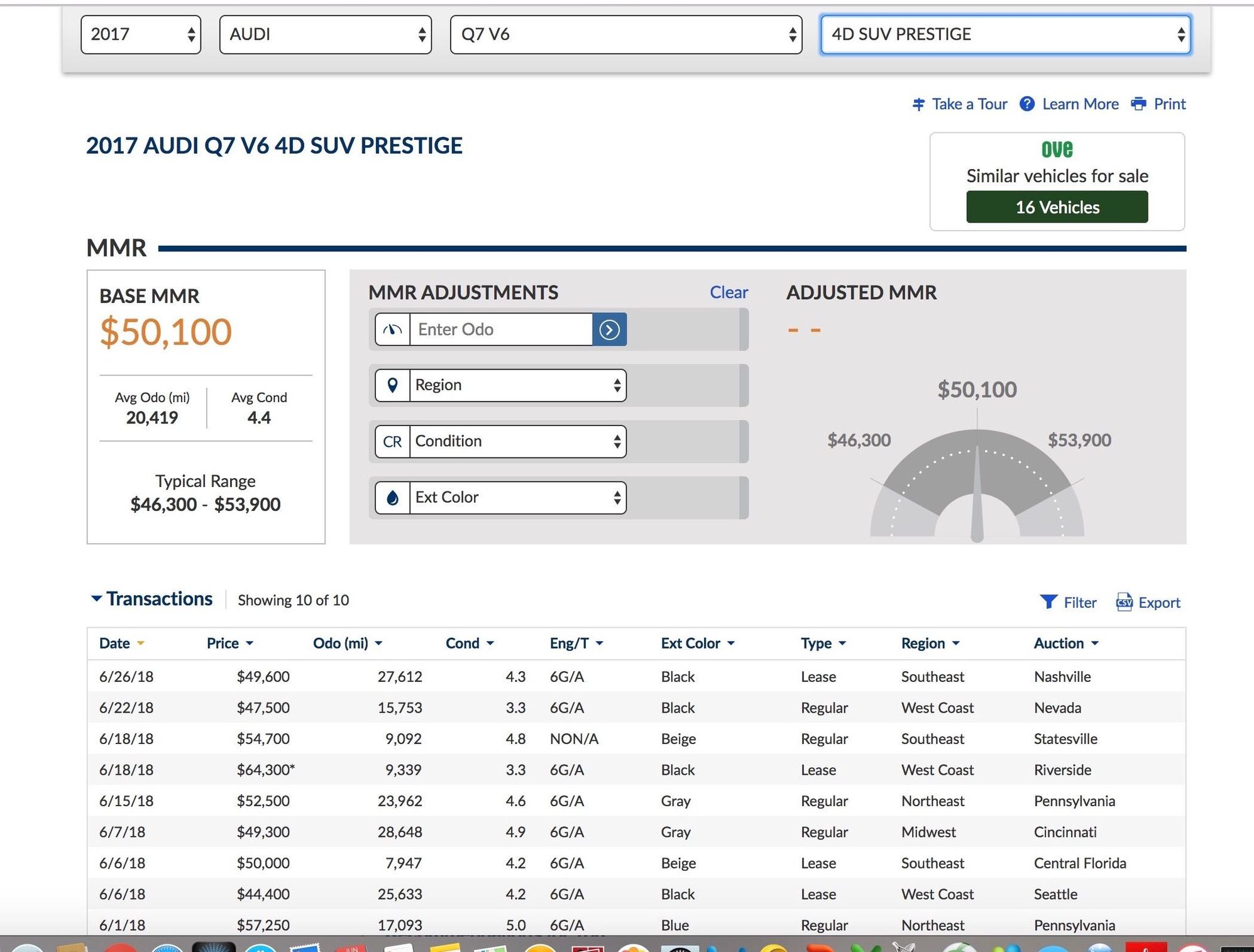The width and height of the screenshot is (1254, 952).
Task: Click the Ext Color droplet icon
Action: 392,498
